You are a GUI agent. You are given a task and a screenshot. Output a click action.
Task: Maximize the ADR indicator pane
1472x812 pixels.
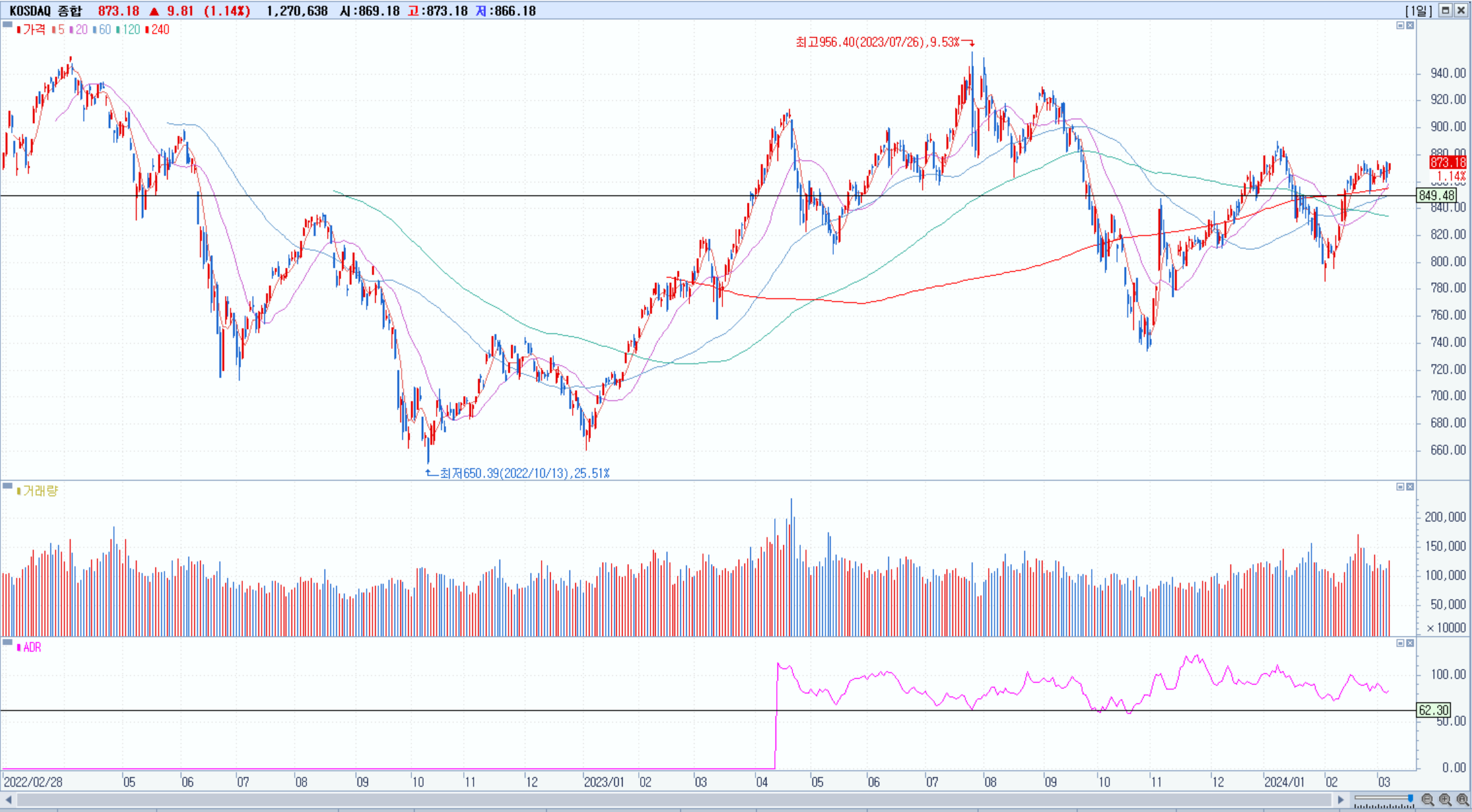pyautogui.click(x=1400, y=643)
